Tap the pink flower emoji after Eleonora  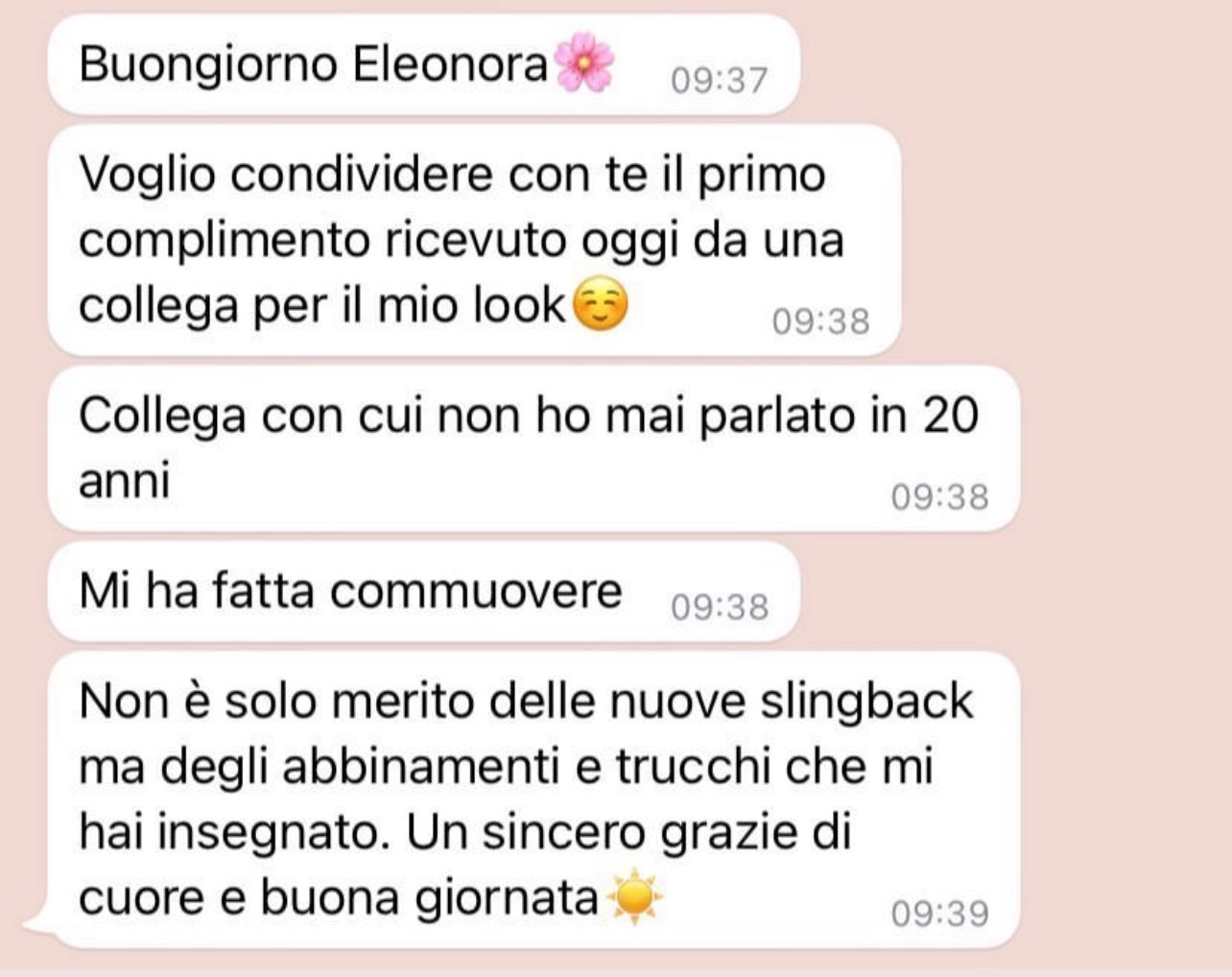pyautogui.click(x=584, y=63)
